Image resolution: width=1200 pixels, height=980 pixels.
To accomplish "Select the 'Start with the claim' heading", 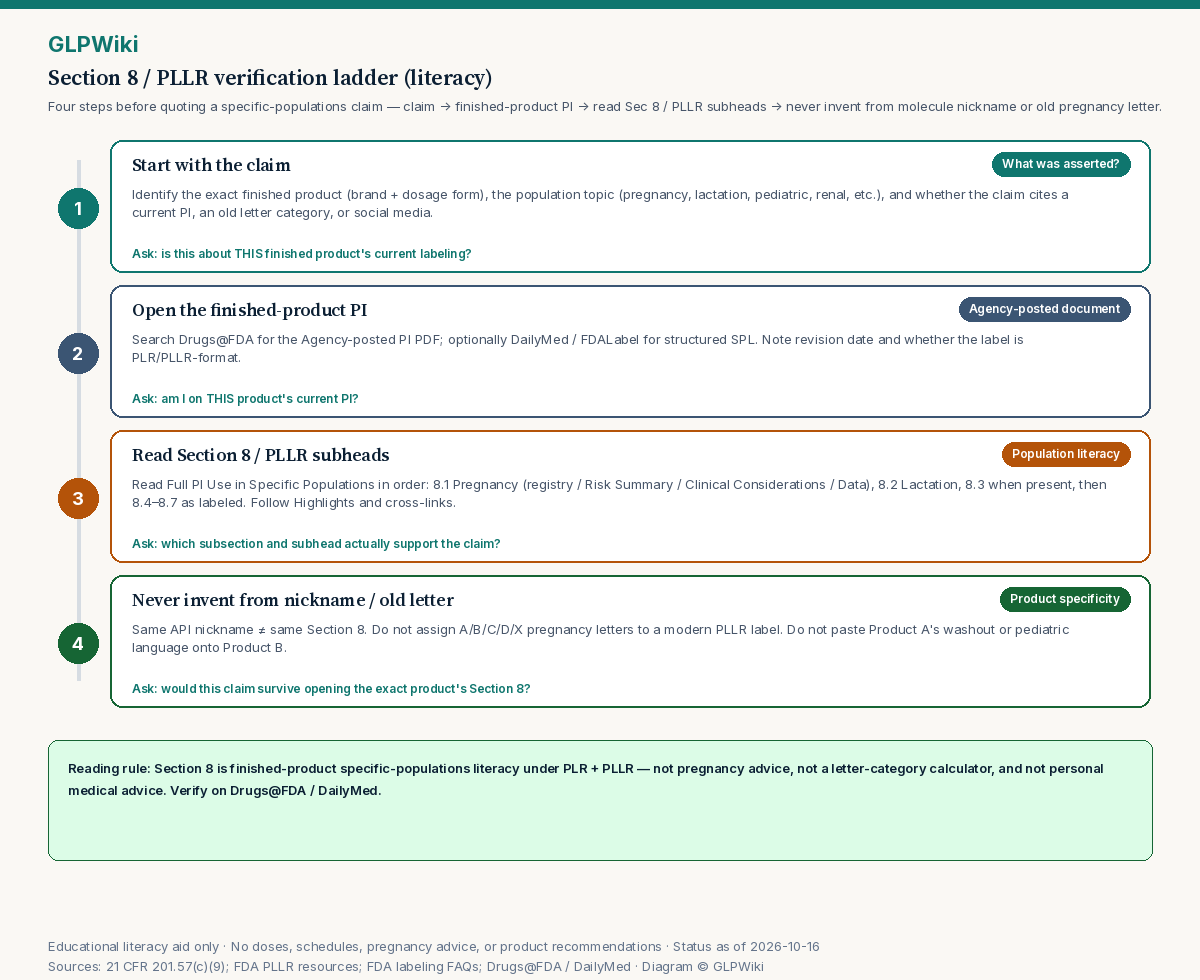I will point(211,165).
